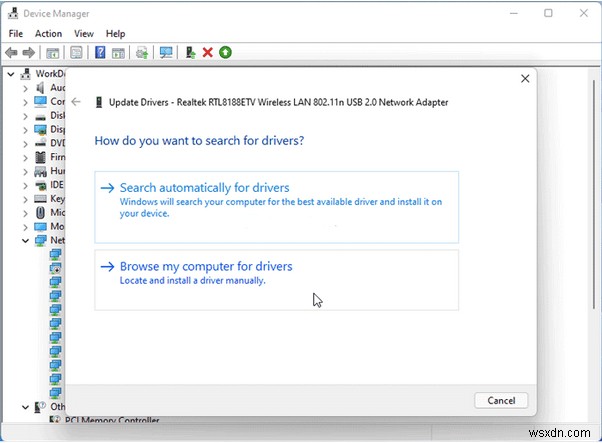The width and height of the screenshot is (602, 443).
Task: Click the Device Manager vertical scrollbar
Action: [x=594, y=194]
